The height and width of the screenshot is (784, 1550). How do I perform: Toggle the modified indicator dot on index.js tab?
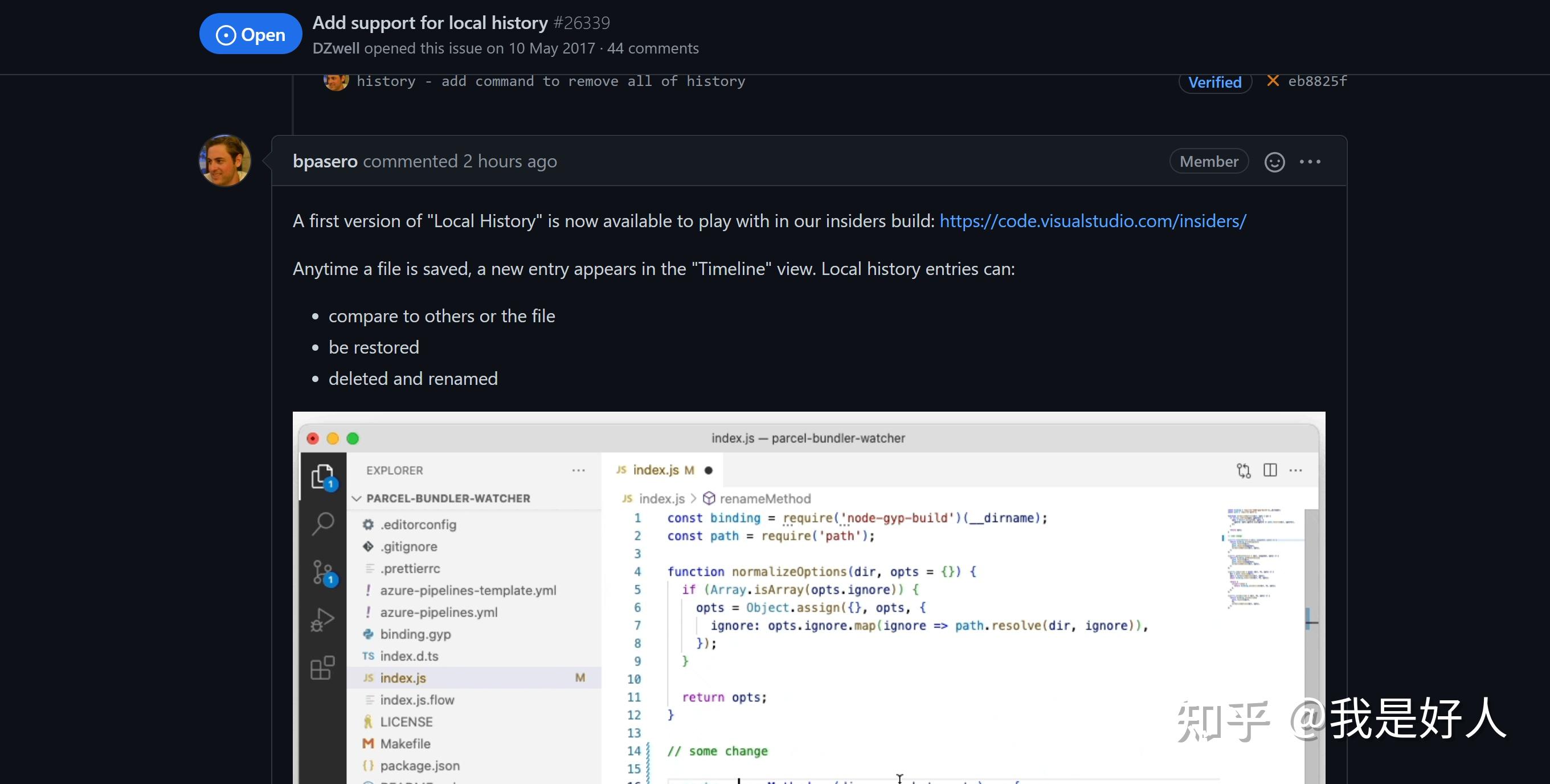707,470
